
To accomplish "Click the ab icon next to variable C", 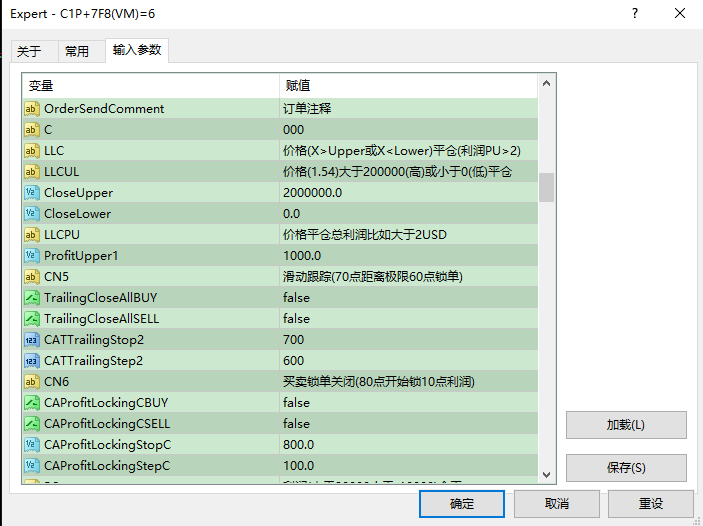I will 31,130.
